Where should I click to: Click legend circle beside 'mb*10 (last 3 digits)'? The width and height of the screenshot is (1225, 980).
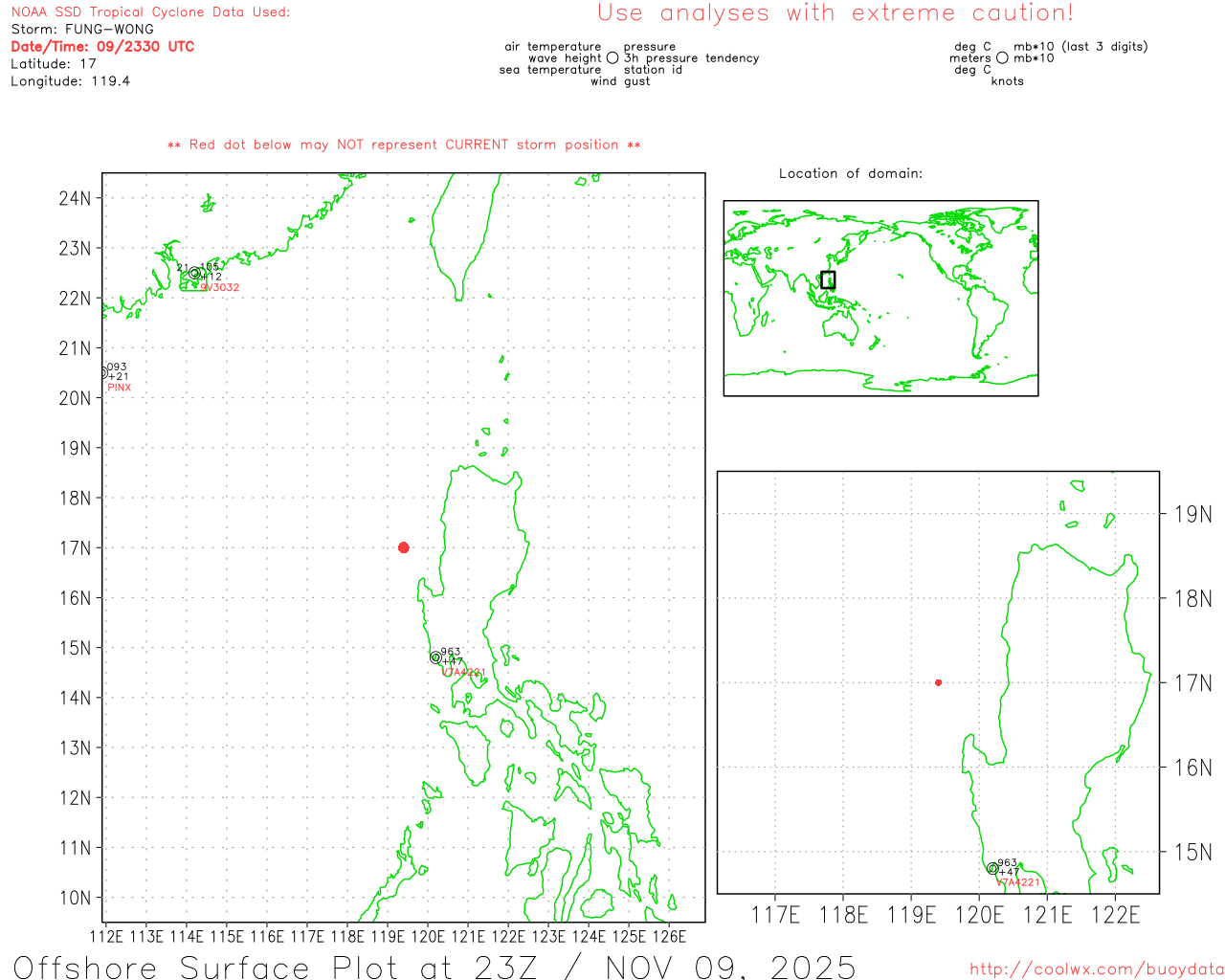[x=1002, y=58]
